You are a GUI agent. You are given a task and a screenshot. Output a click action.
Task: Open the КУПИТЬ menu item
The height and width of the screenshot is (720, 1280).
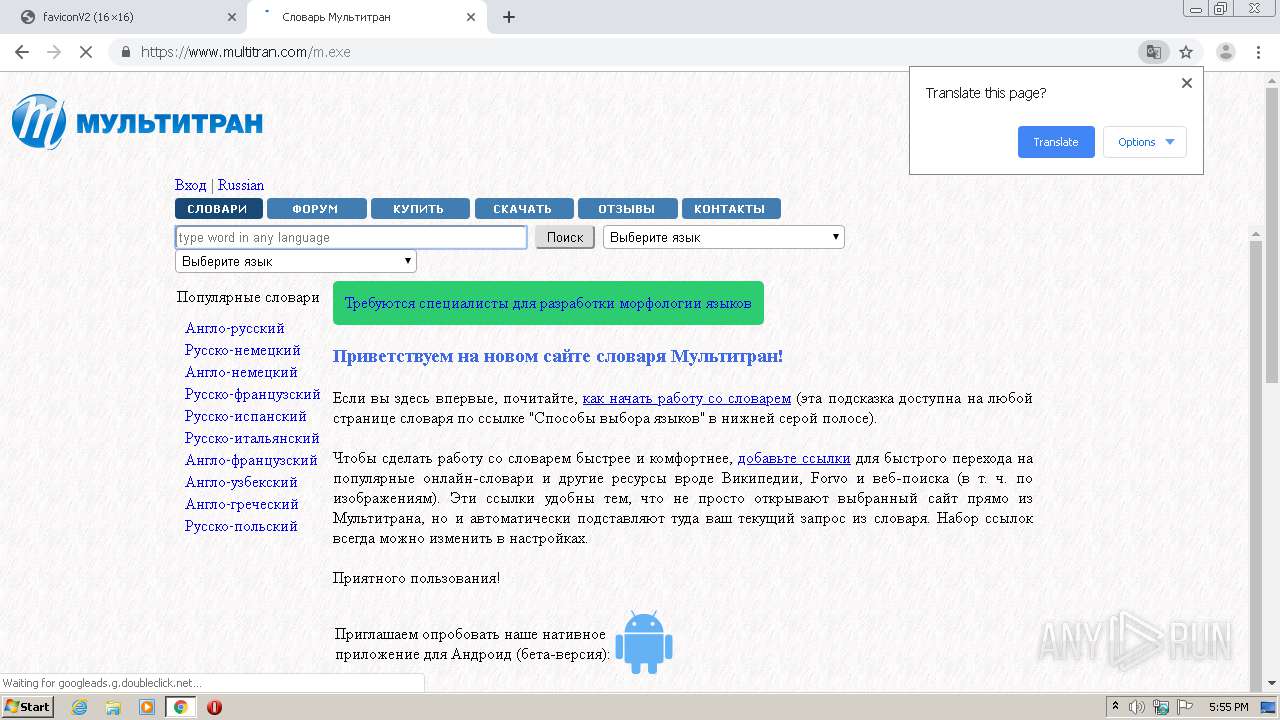coord(419,209)
